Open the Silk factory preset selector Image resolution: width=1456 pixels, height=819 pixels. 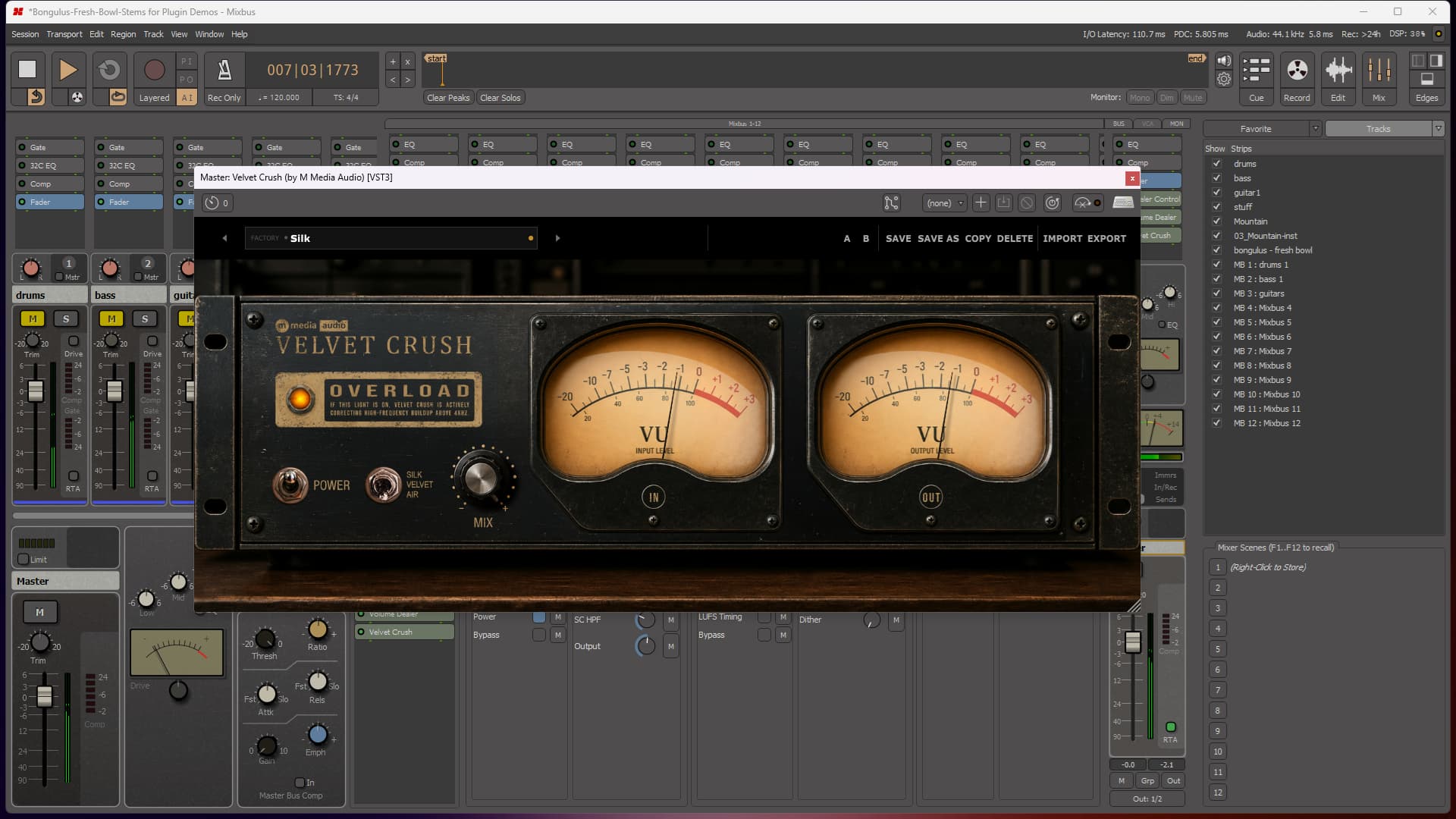pyautogui.click(x=391, y=238)
